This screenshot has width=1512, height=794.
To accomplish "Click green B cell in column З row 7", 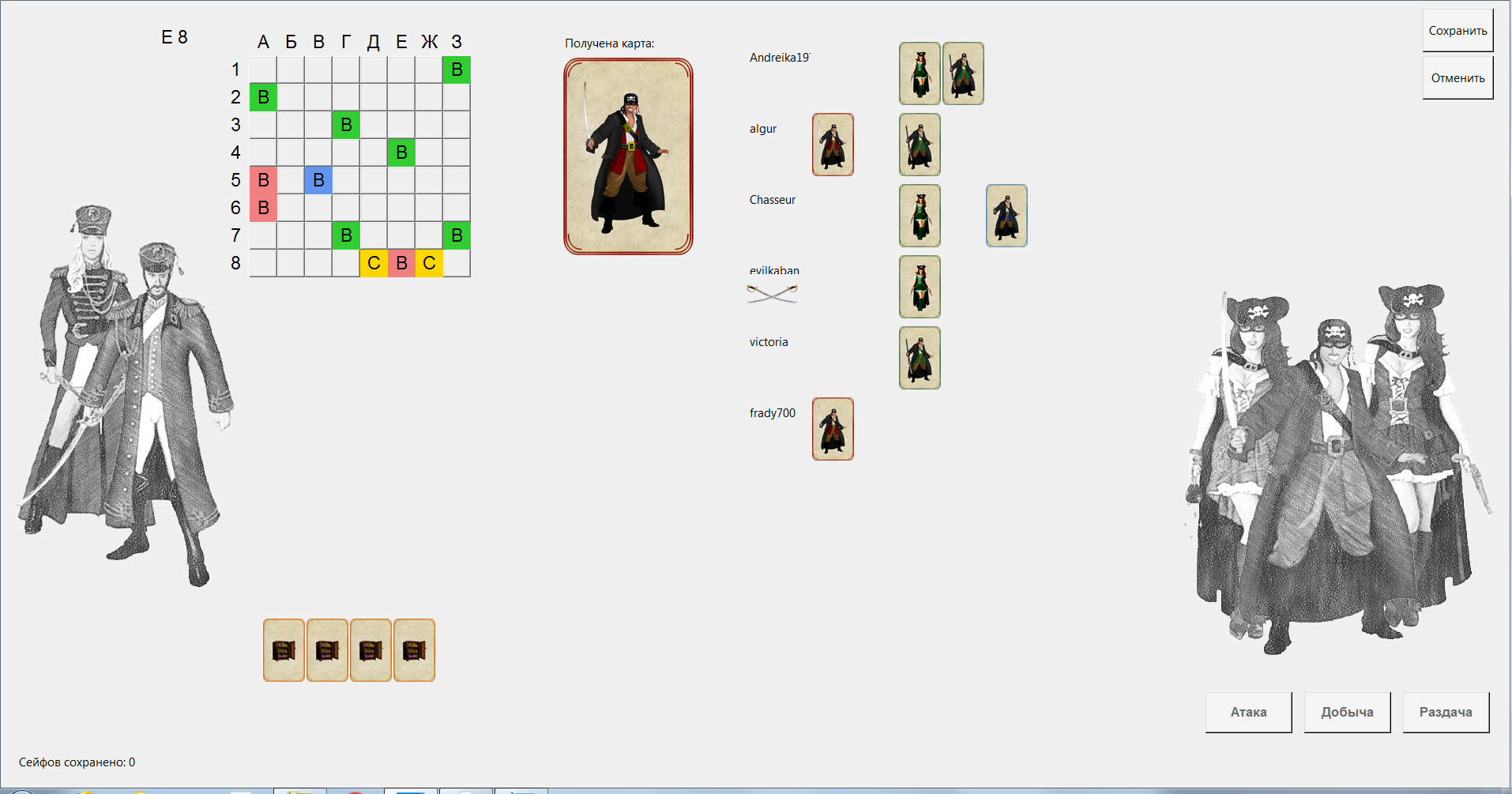I will (457, 235).
